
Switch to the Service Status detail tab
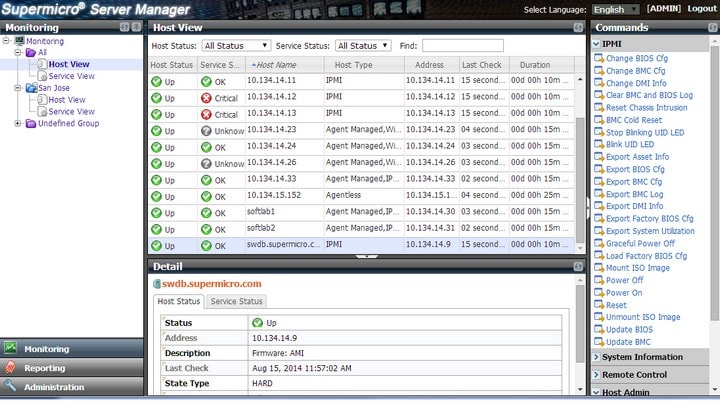tap(236, 301)
